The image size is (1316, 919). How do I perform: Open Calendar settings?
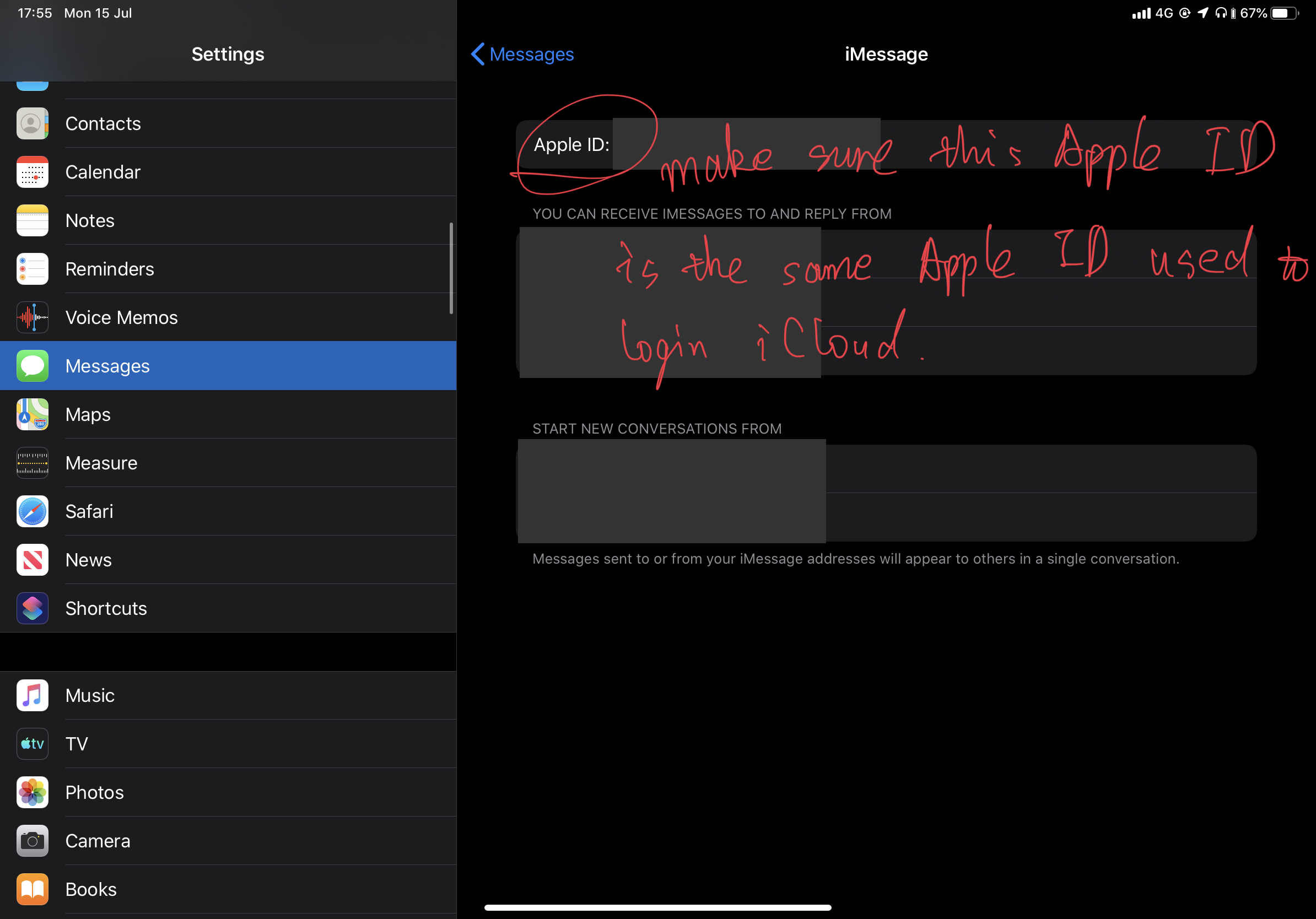coord(228,172)
